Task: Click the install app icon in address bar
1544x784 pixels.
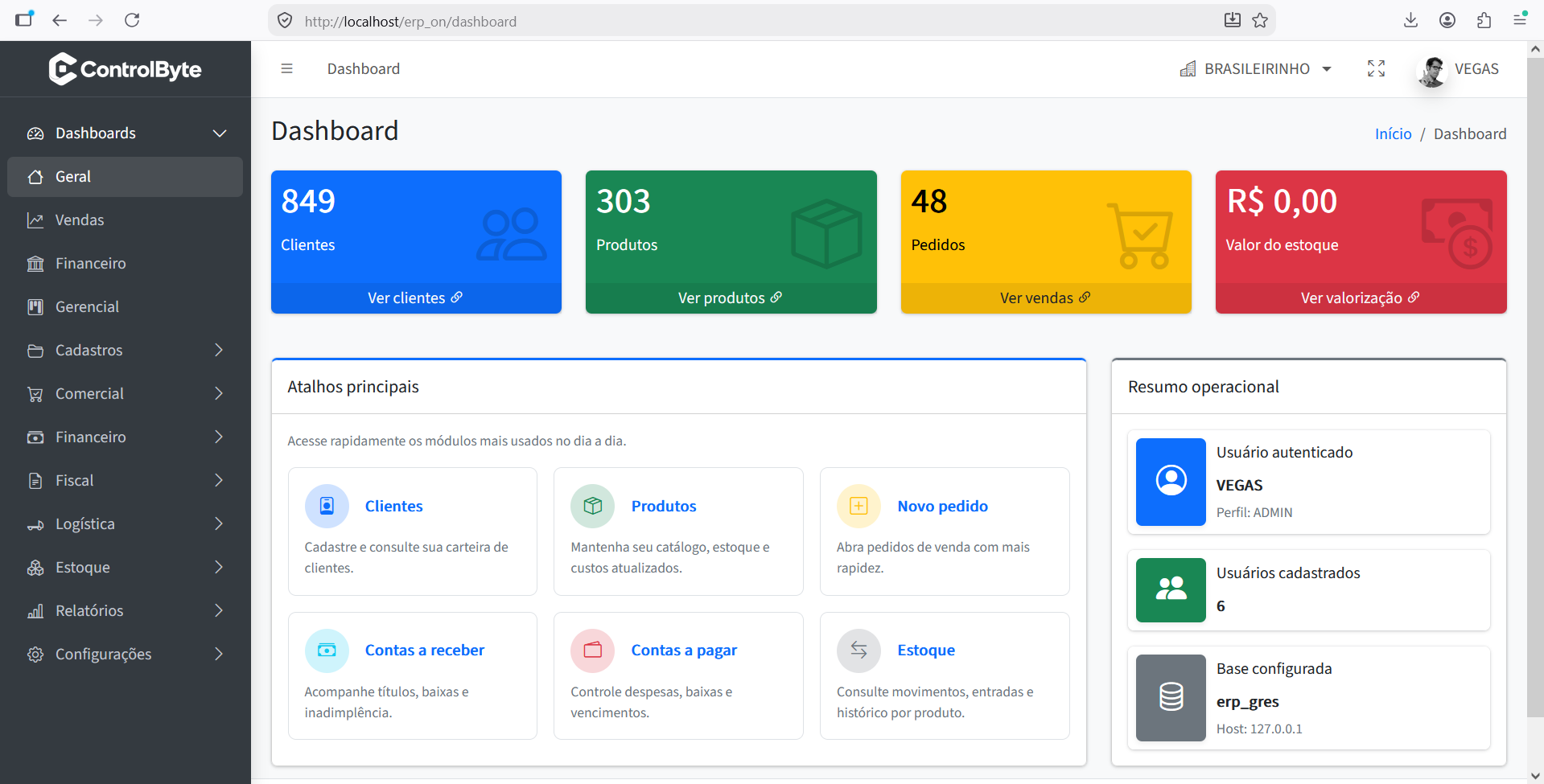Action: click(1232, 20)
